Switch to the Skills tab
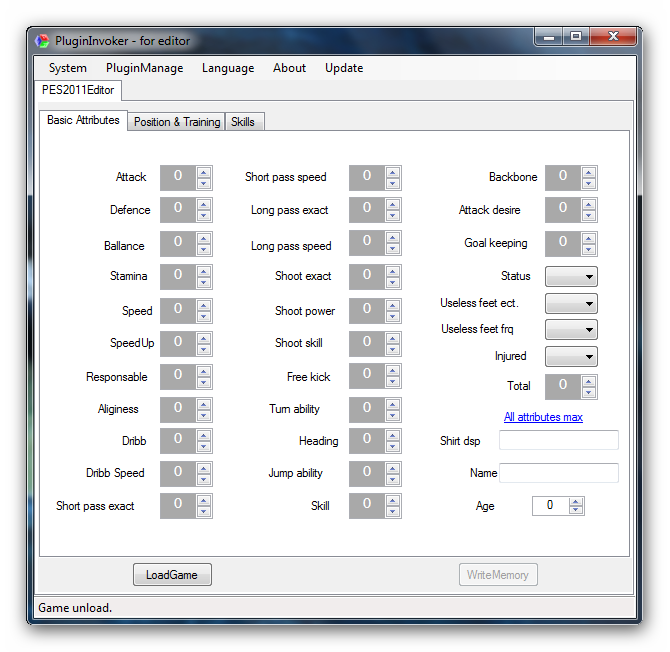Screen dimensions: 670x652 tap(243, 122)
